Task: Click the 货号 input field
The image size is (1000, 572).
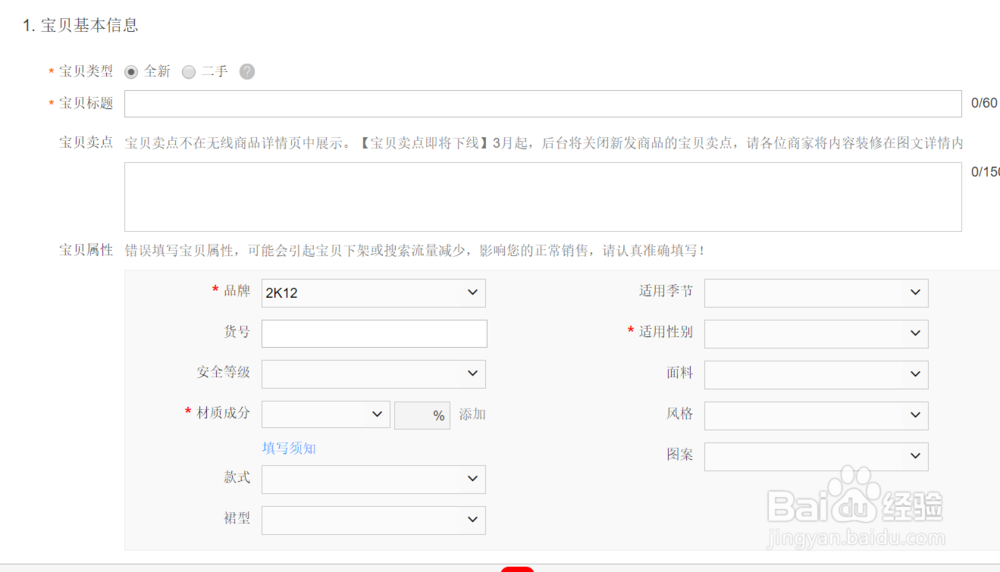Action: (x=374, y=334)
